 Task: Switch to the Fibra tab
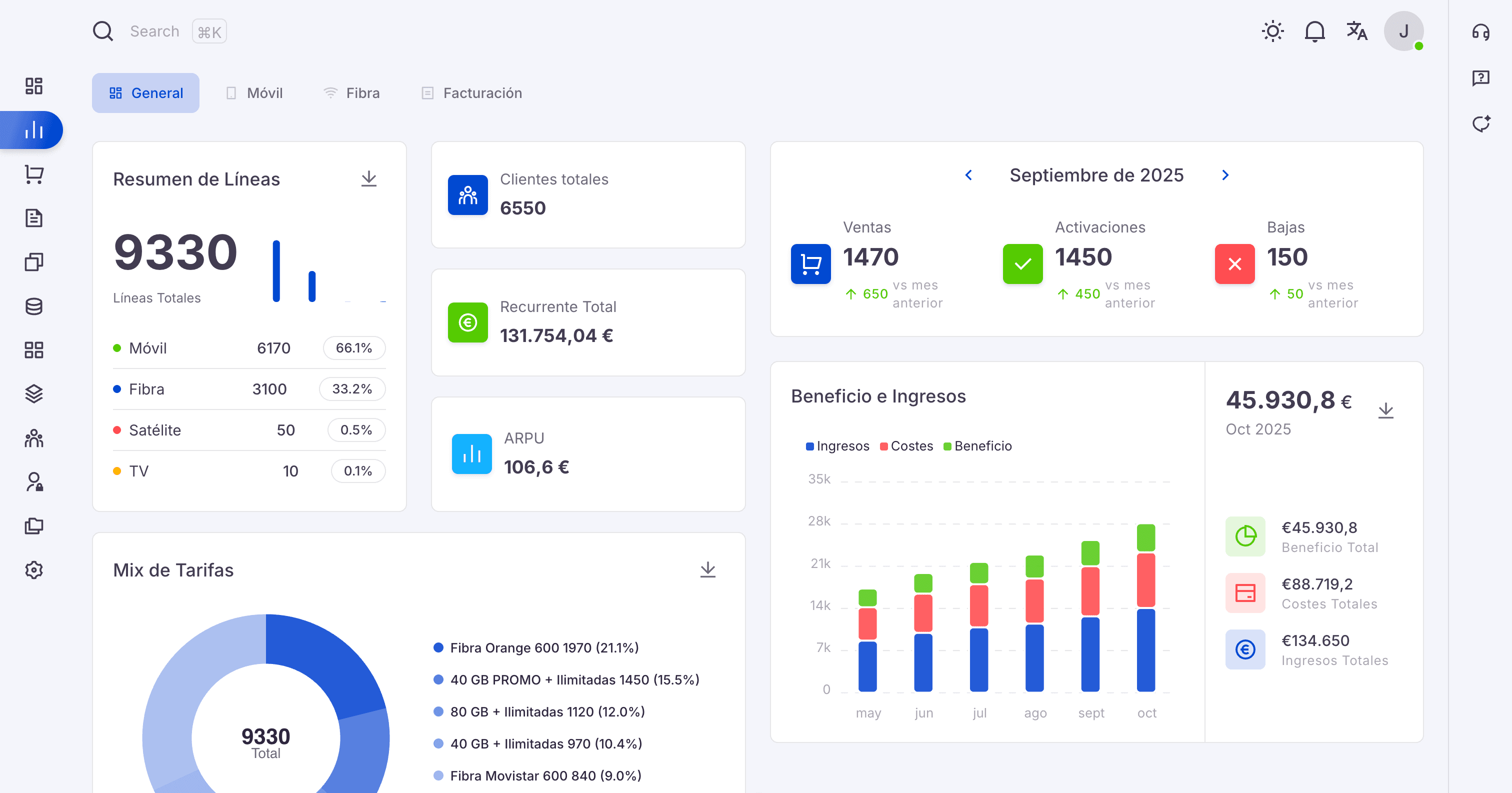click(351, 92)
